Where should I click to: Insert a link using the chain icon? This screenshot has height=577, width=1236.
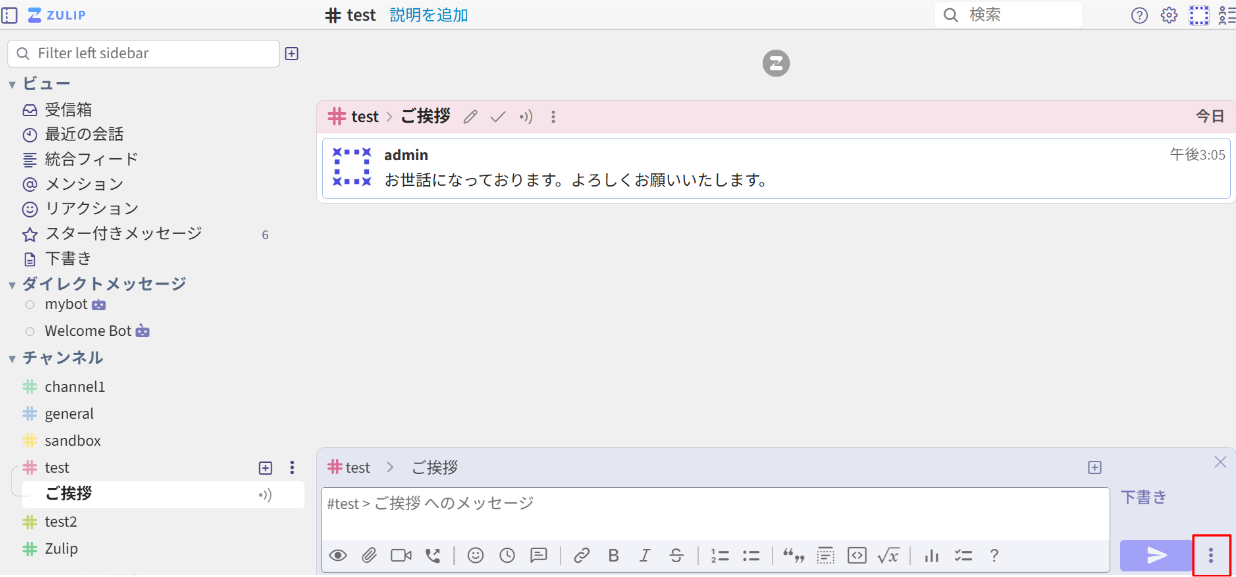[x=582, y=555]
